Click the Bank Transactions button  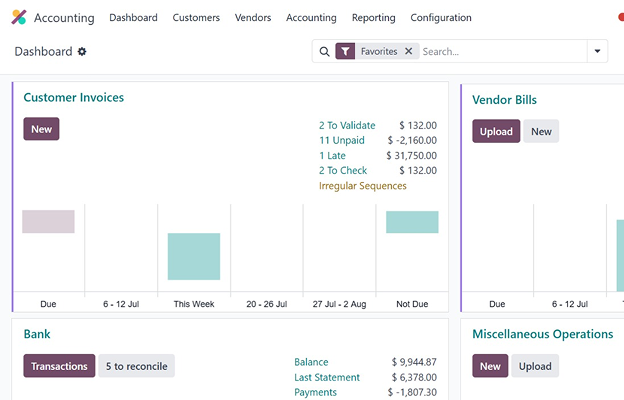pyautogui.click(x=59, y=366)
